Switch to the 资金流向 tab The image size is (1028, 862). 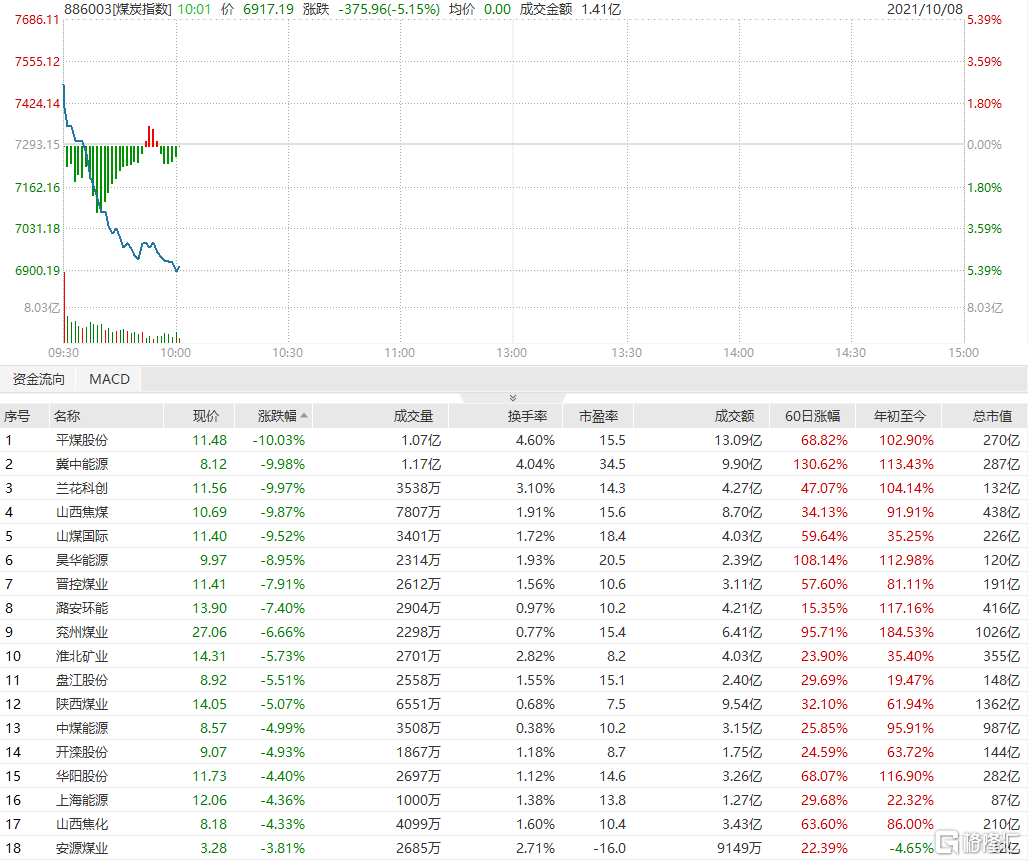pyautogui.click(x=38, y=379)
